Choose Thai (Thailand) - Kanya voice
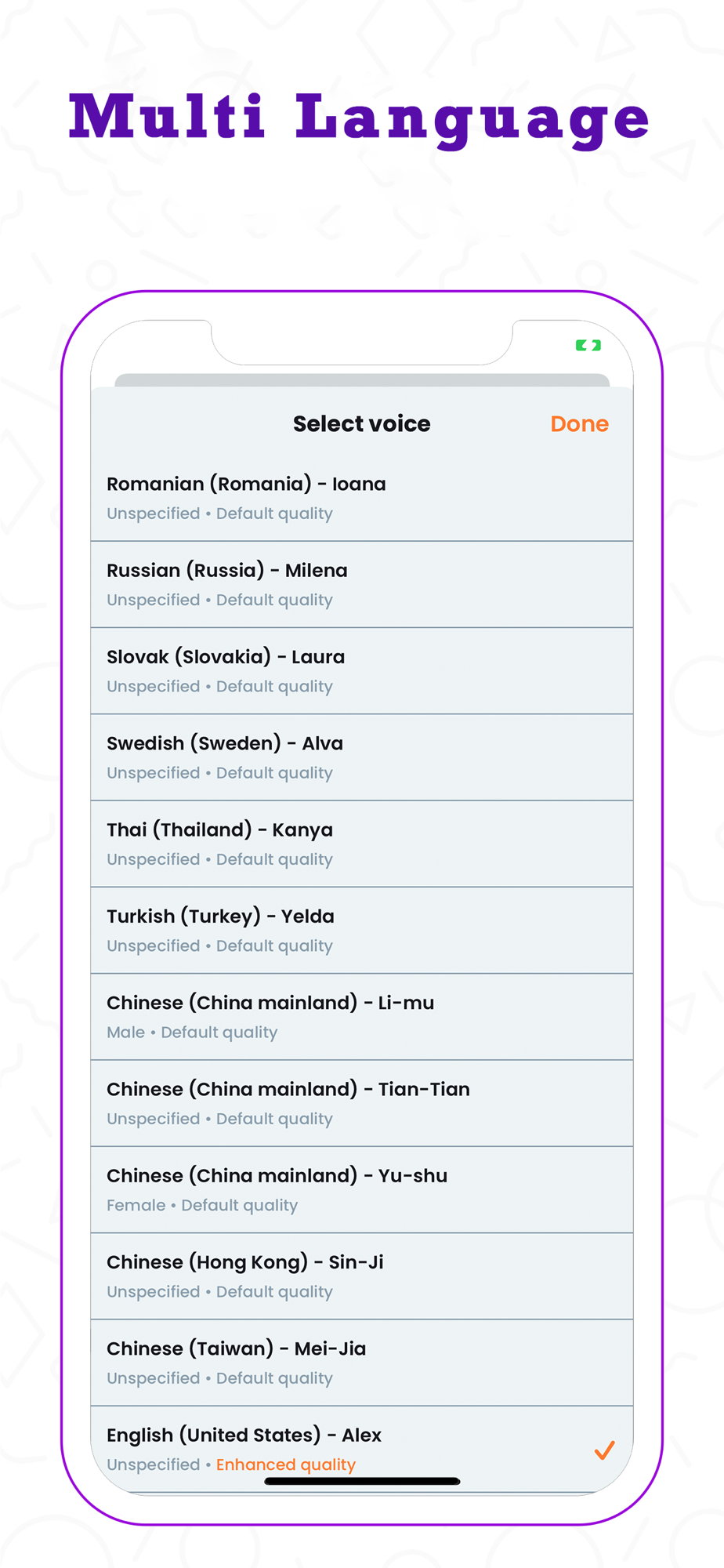Screen dimensions: 724x1568 [x=362, y=844]
